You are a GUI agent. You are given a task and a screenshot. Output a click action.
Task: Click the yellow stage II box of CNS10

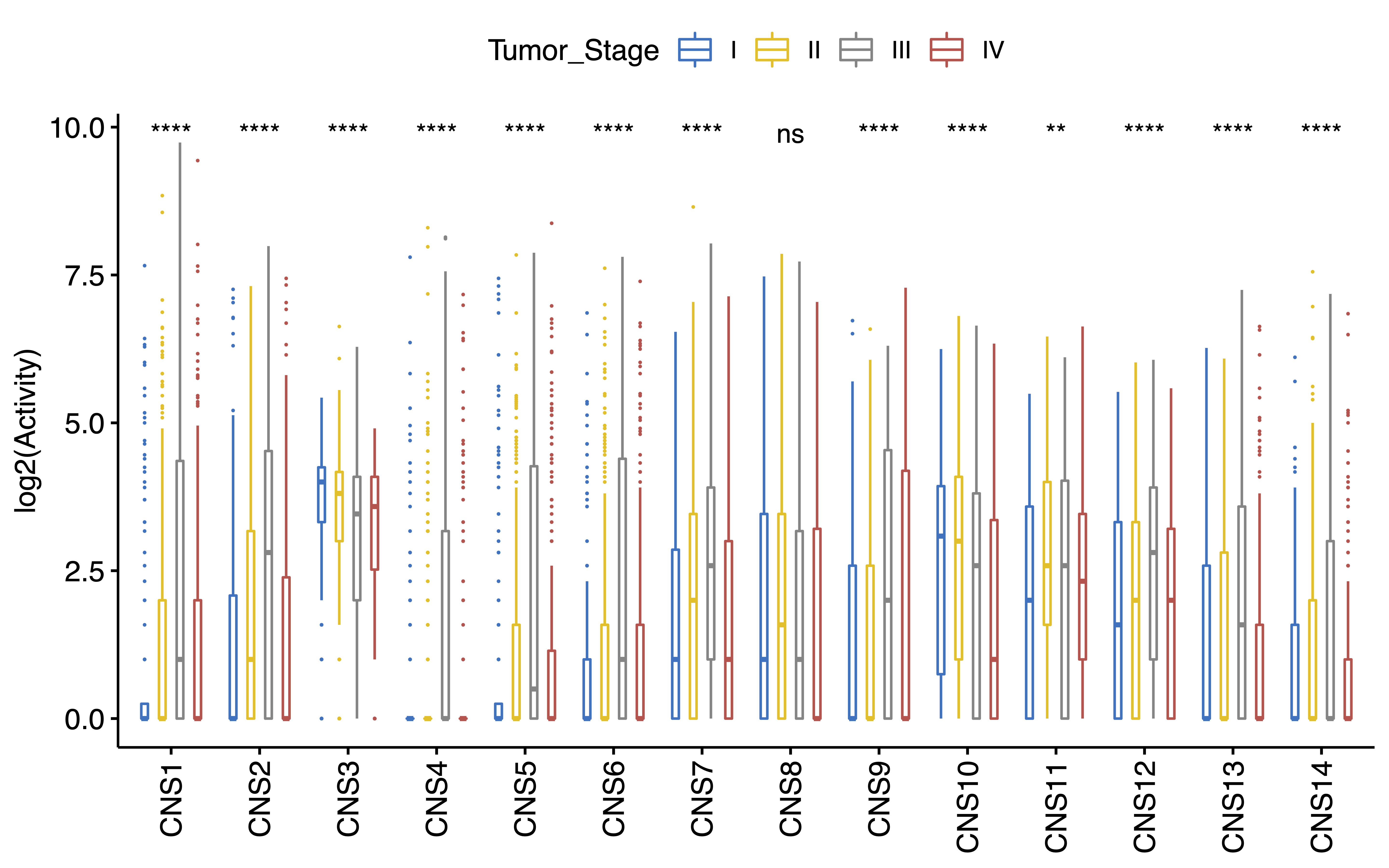[959, 568]
